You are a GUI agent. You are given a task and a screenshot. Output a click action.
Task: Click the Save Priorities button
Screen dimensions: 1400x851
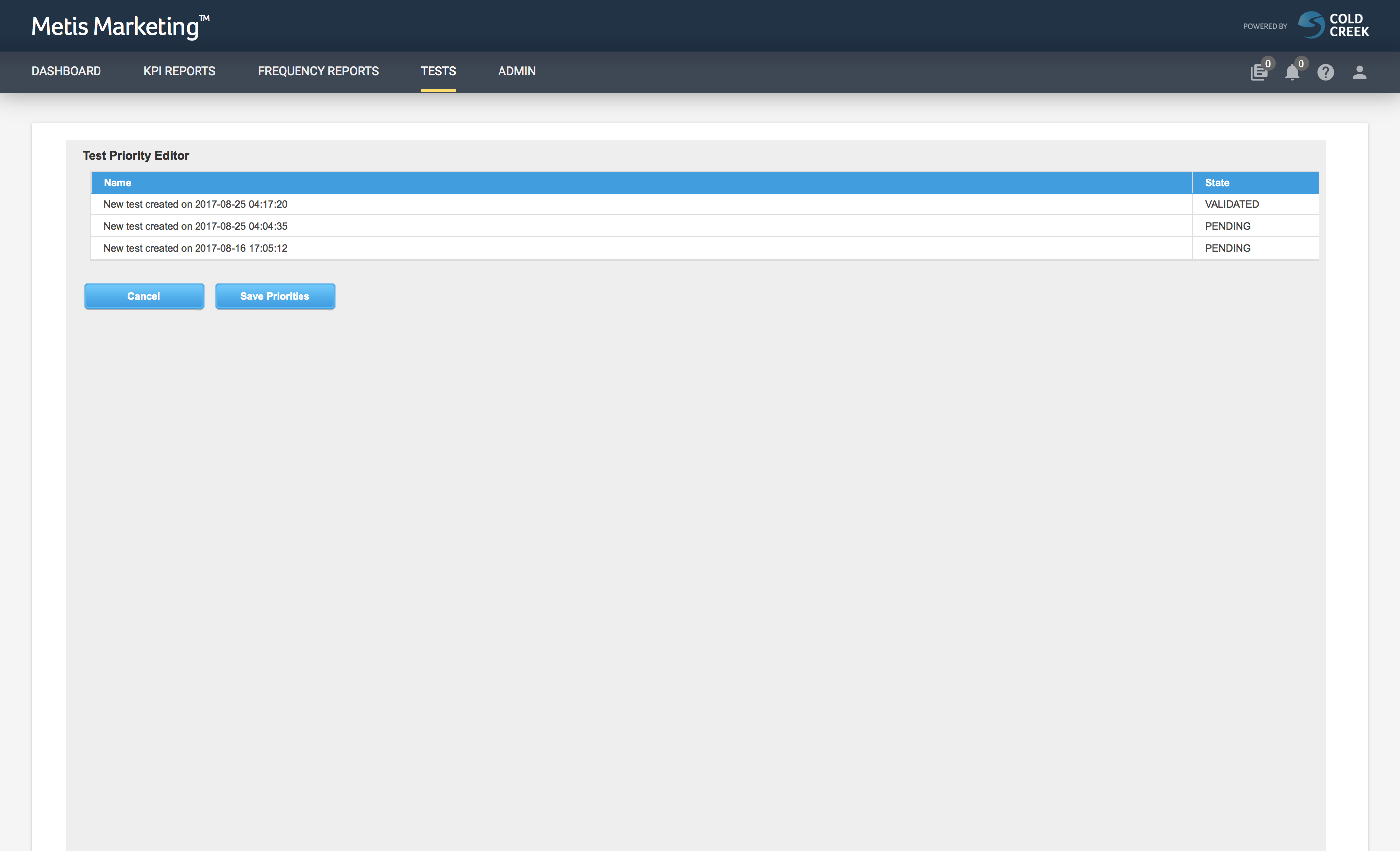coord(275,296)
